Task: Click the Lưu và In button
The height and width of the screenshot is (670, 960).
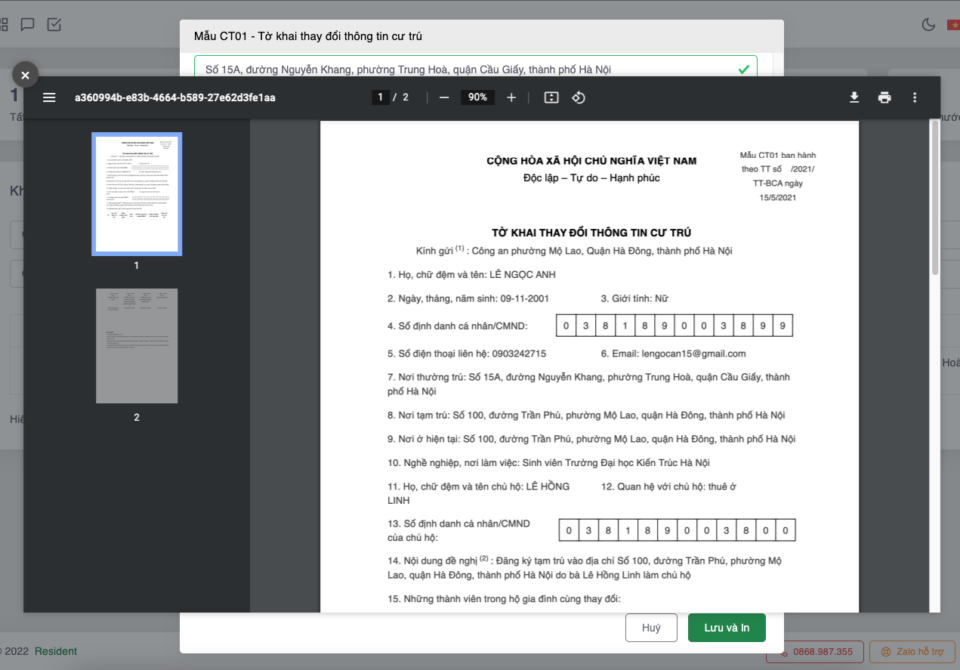Action: pyautogui.click(x=726, y=628)
